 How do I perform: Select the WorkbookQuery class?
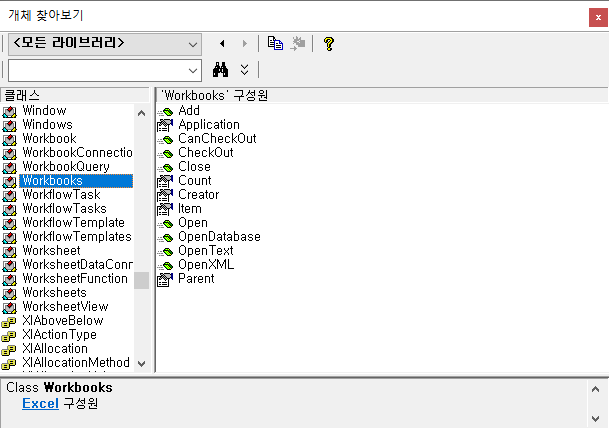(66, 167)
